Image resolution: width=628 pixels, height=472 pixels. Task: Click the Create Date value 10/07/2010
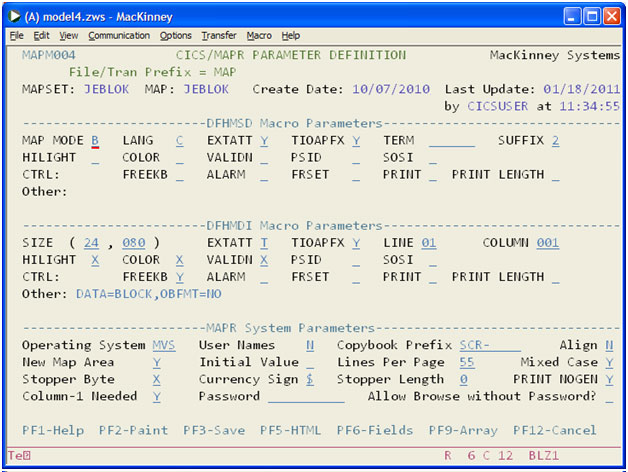tap(391, 89)
